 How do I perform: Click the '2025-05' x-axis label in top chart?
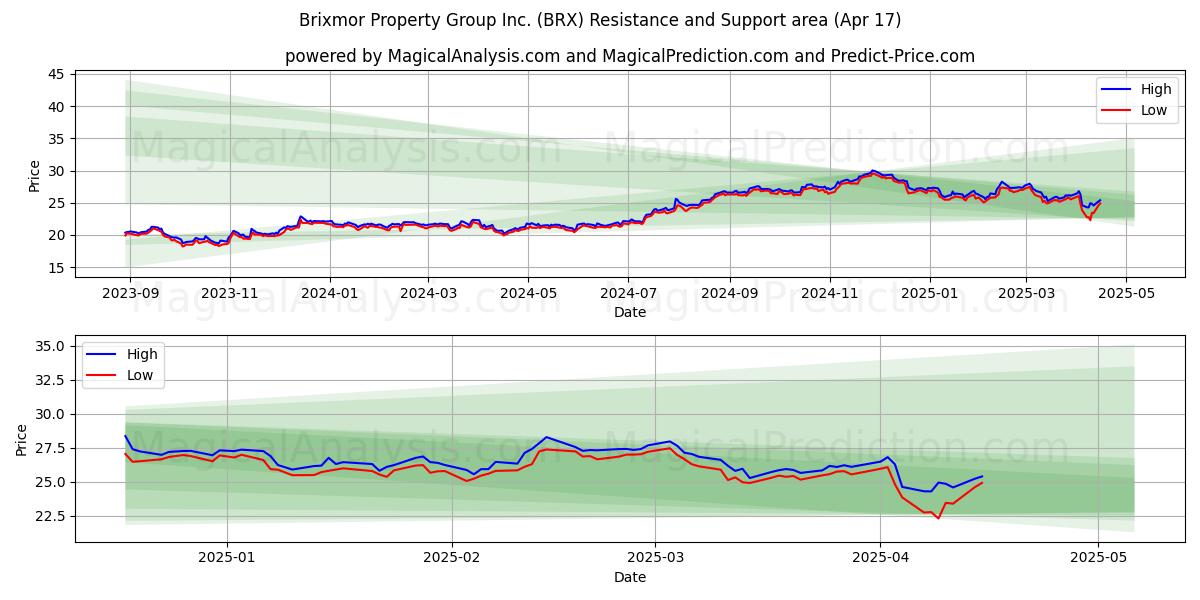pos(1126,294)
